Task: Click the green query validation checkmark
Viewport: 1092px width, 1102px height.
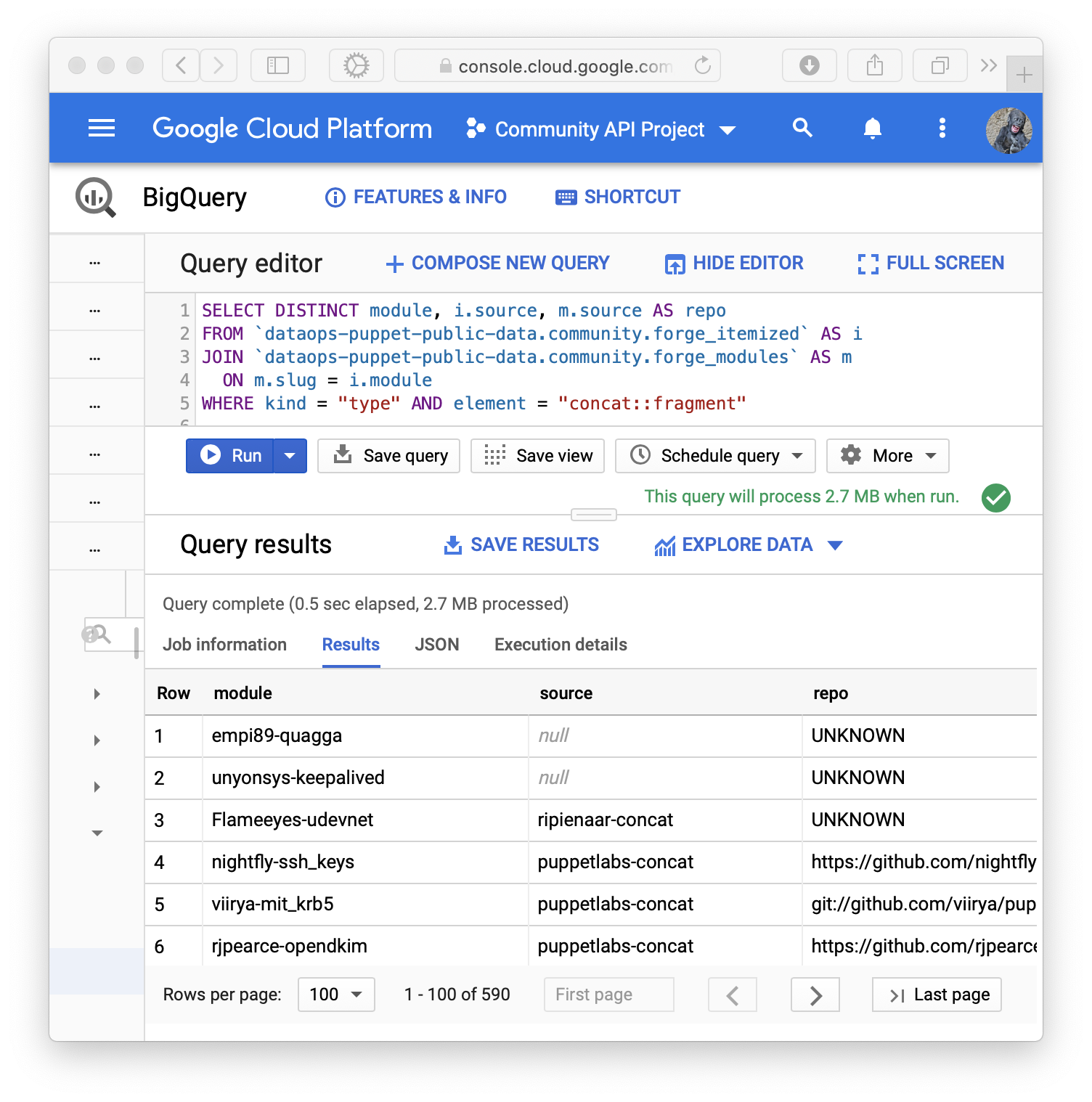Action: tap(996, 497)
